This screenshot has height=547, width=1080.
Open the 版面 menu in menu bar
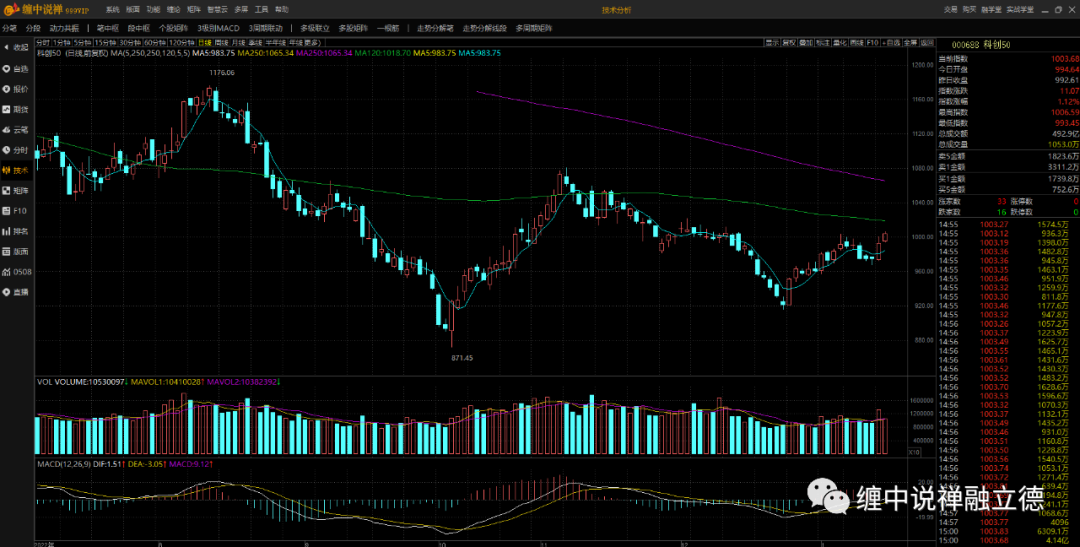(133, 10)
